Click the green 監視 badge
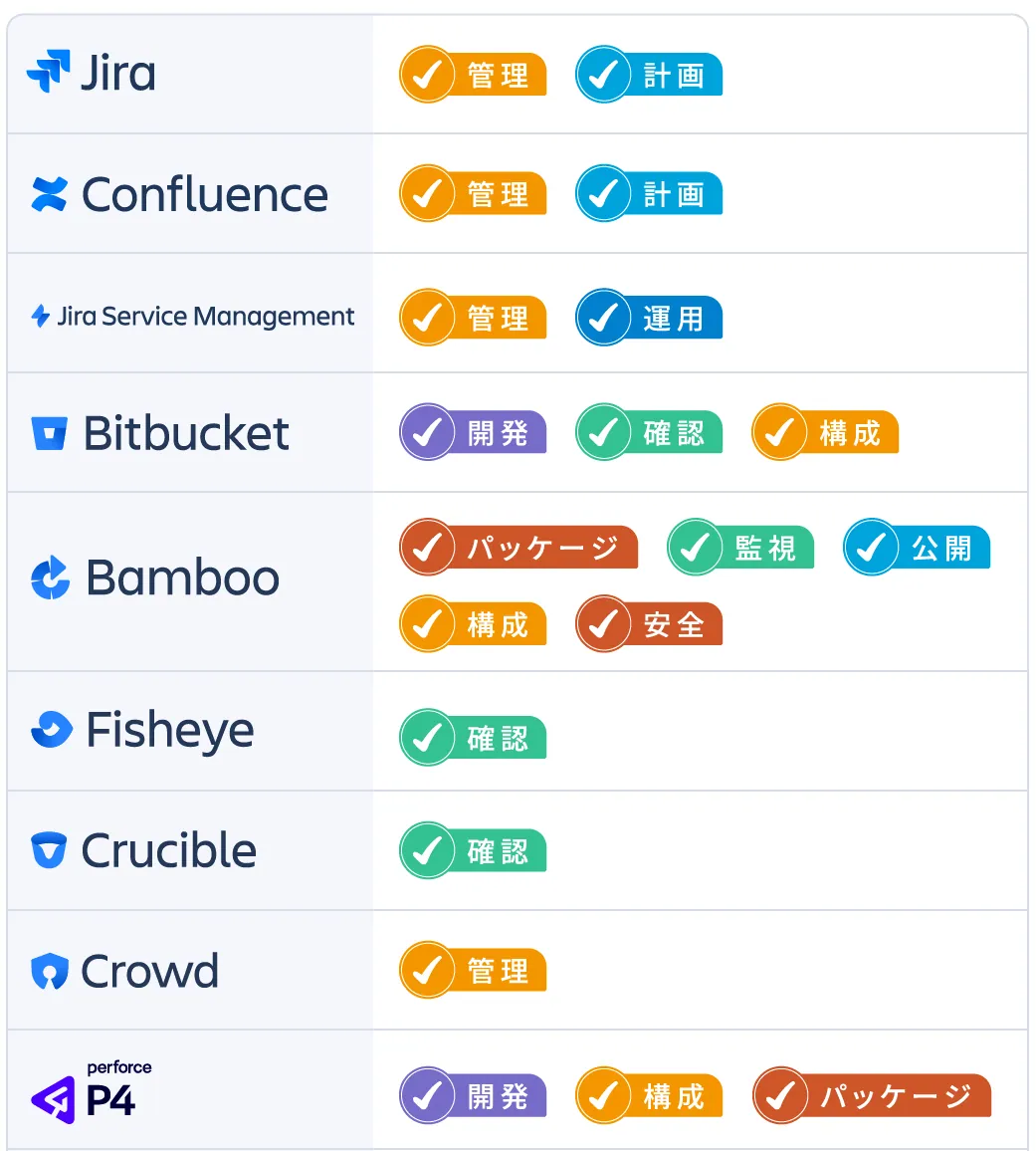The height and width of the screenshot is (1151, 1036). (740, 548)
